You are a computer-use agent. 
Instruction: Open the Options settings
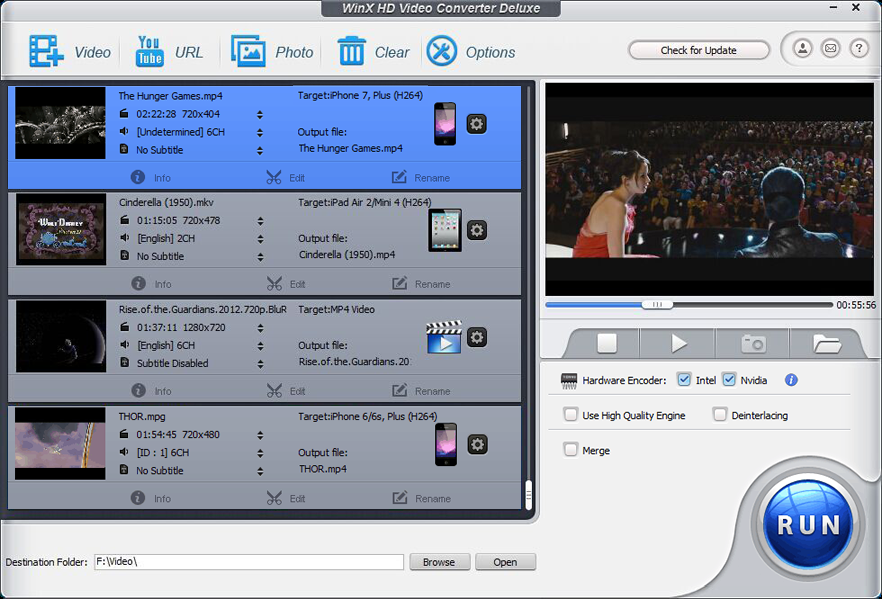[x=442, y=51]
